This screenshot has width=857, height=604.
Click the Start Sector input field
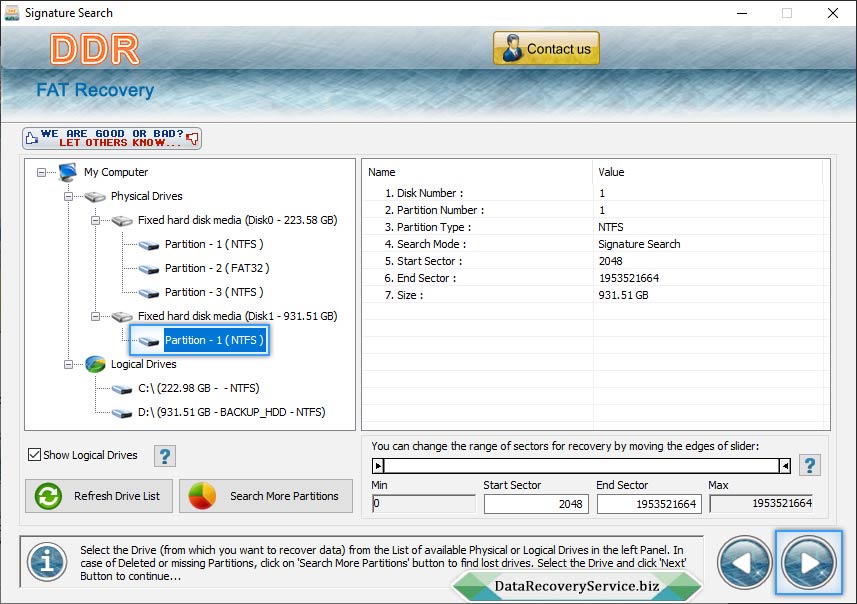pyautogui.click(x=536, y=504)
